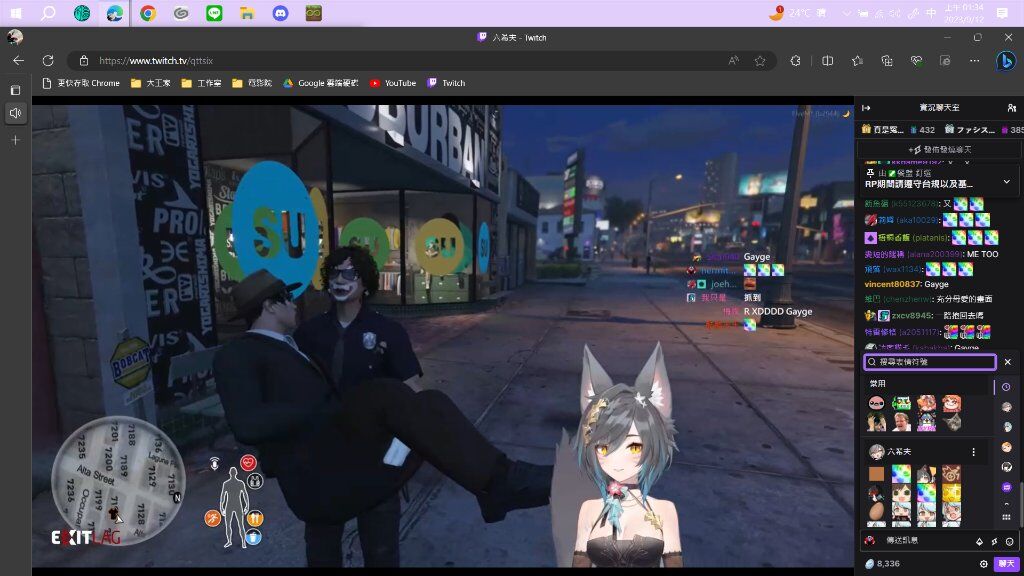Open Bits cheer icon in chat box

[979, 541]
